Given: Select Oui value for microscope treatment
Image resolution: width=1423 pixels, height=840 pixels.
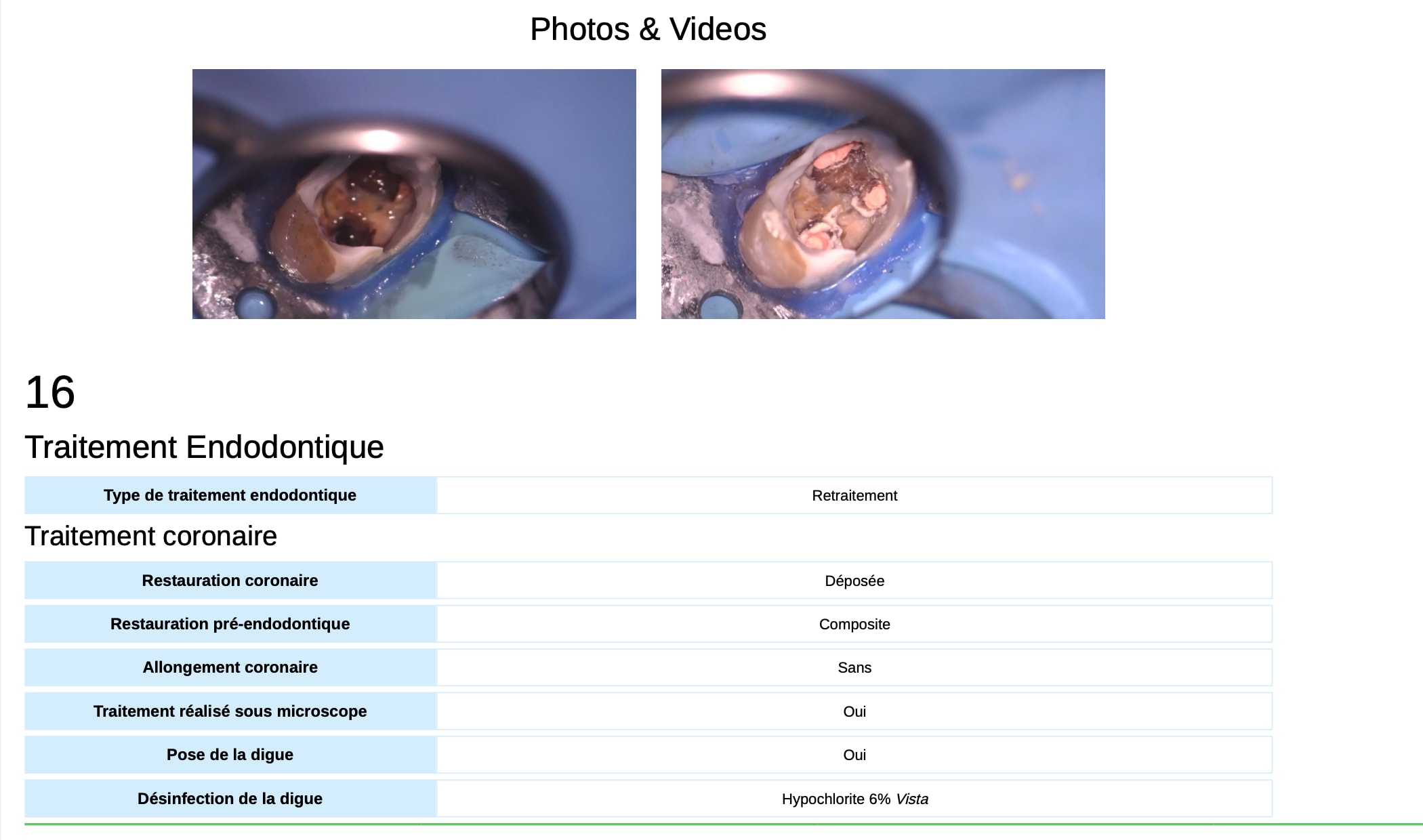Looking at the screenshot, I should (x=854, y=711).
